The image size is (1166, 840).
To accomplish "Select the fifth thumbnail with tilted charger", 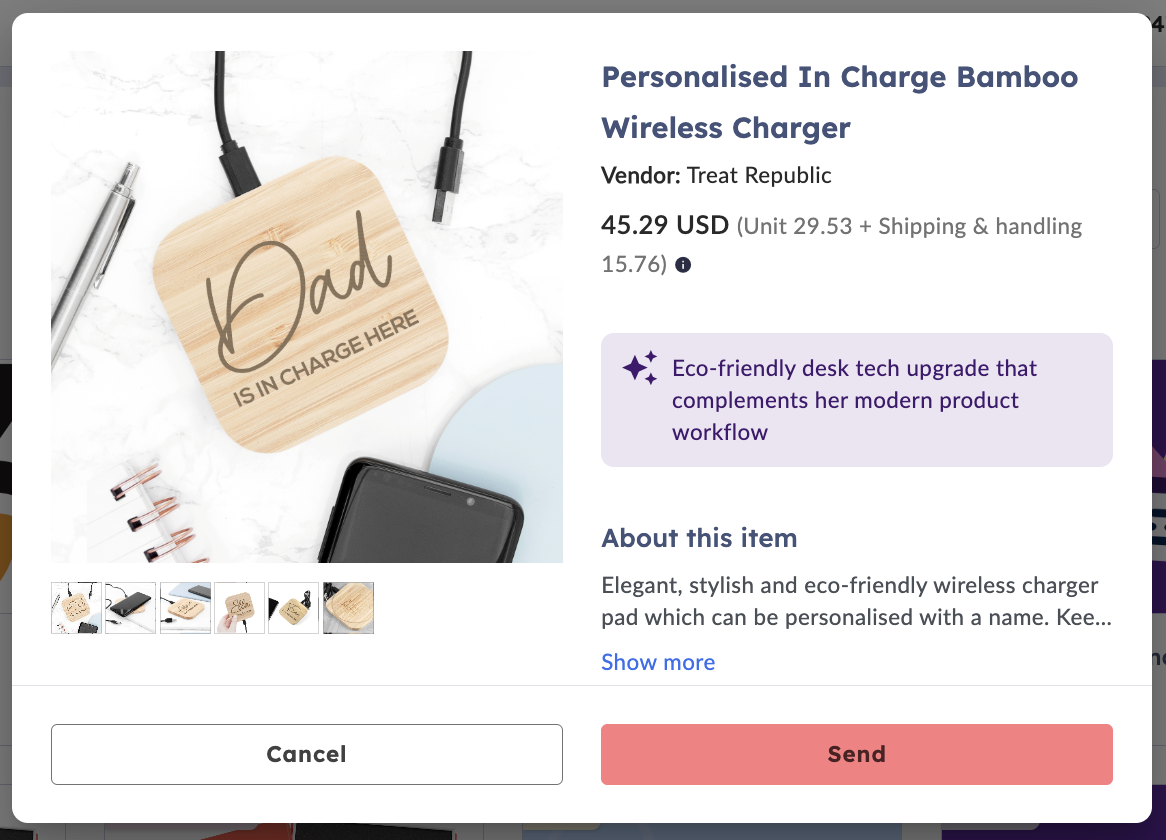I will tap(294, 608).
